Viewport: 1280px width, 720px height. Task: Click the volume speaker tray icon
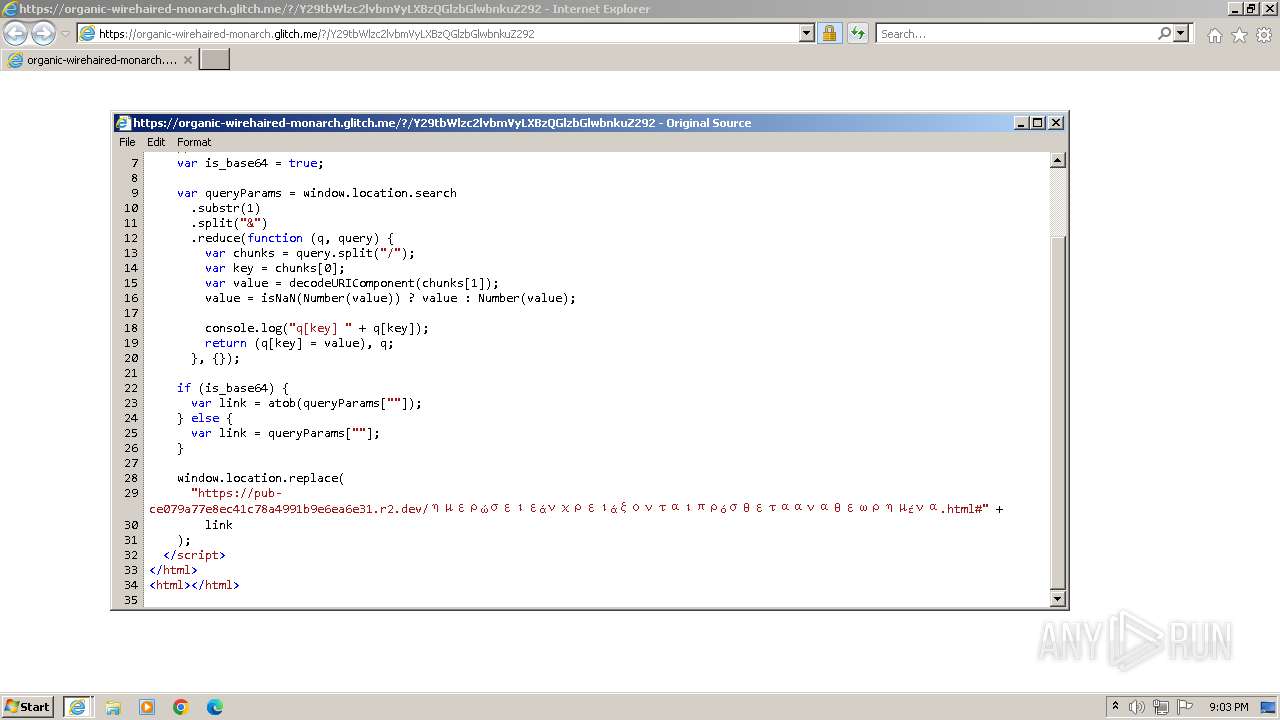pos(1137,707)
